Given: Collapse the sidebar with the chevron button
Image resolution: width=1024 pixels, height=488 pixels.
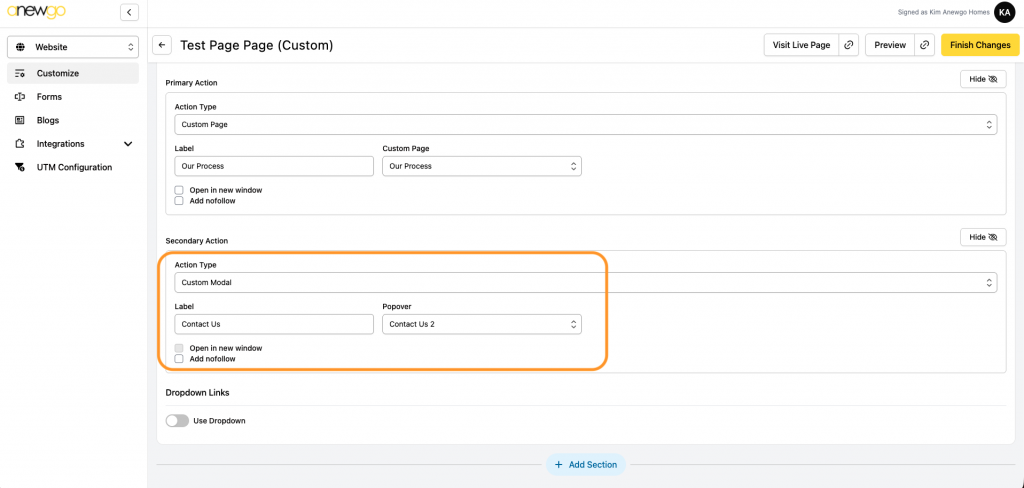Looking at the screenshot, I should click(129, 12).
